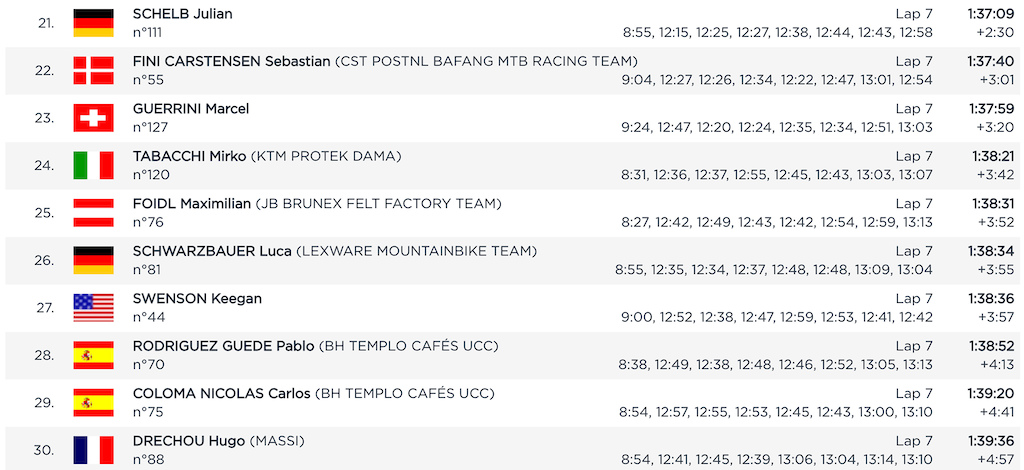This screenshot has height=470, width=1024.
Task: Click the MASSI team label
Action: coord(276,441)
